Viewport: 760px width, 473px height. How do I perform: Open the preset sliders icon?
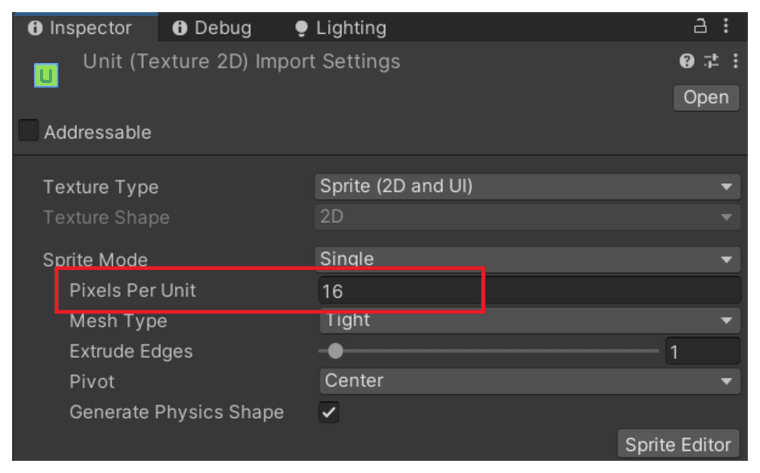711,61
